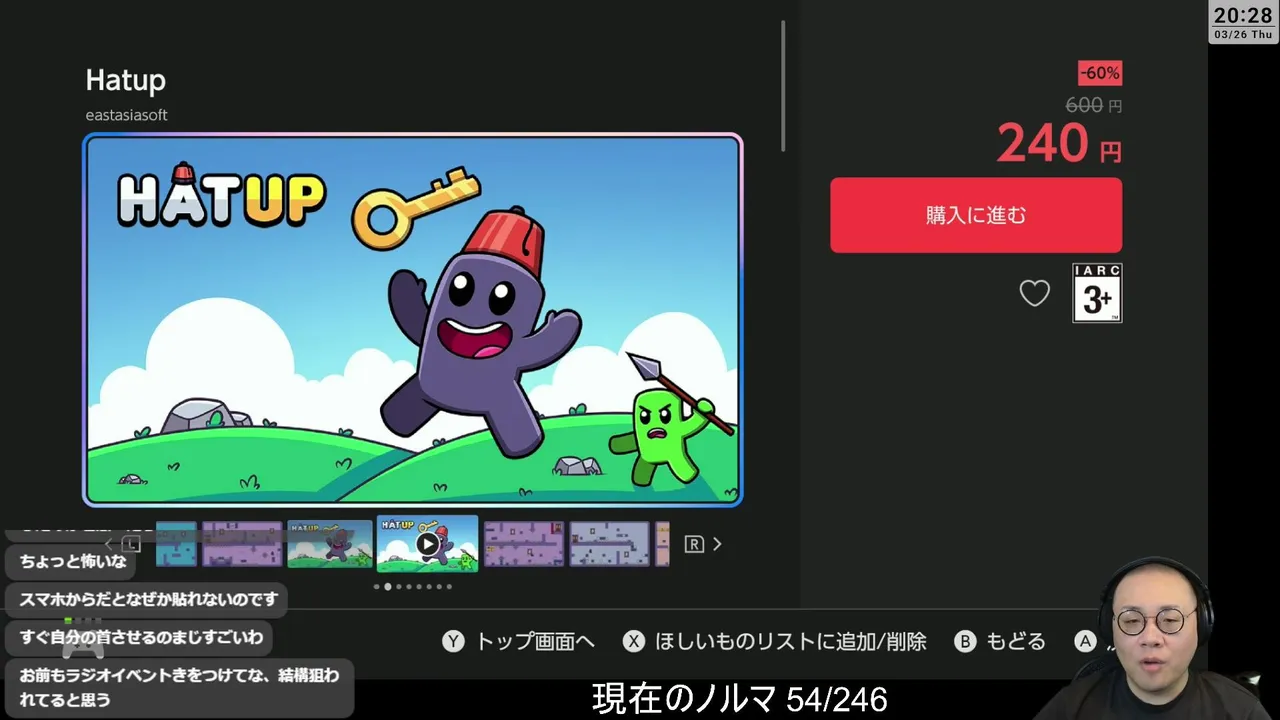Play the selected Hatup trailer thumbnail
The image size is (1280, 720).
(427, 544)
